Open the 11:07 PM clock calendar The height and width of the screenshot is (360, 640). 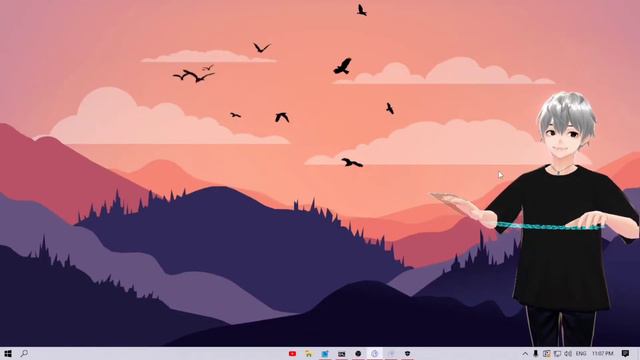(602, 353)
